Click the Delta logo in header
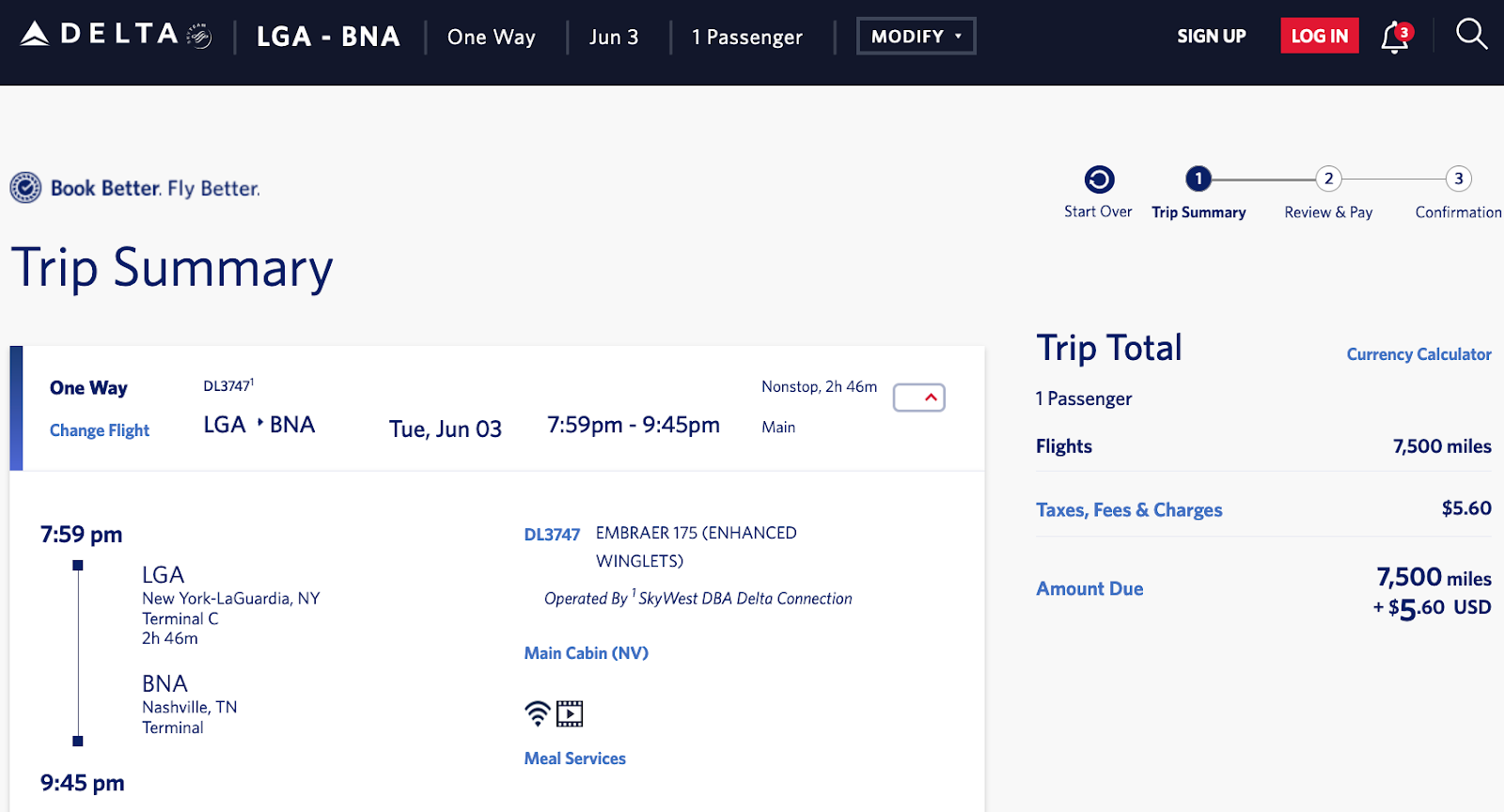This screenshot has width=1504, height=812. coord(99,35)
